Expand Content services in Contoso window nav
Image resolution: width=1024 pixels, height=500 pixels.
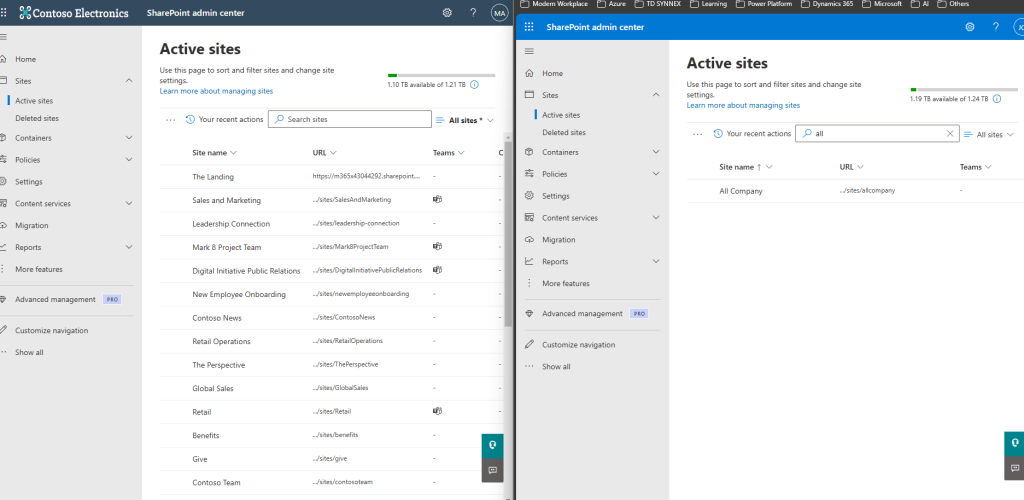click(x=129, y=203)
